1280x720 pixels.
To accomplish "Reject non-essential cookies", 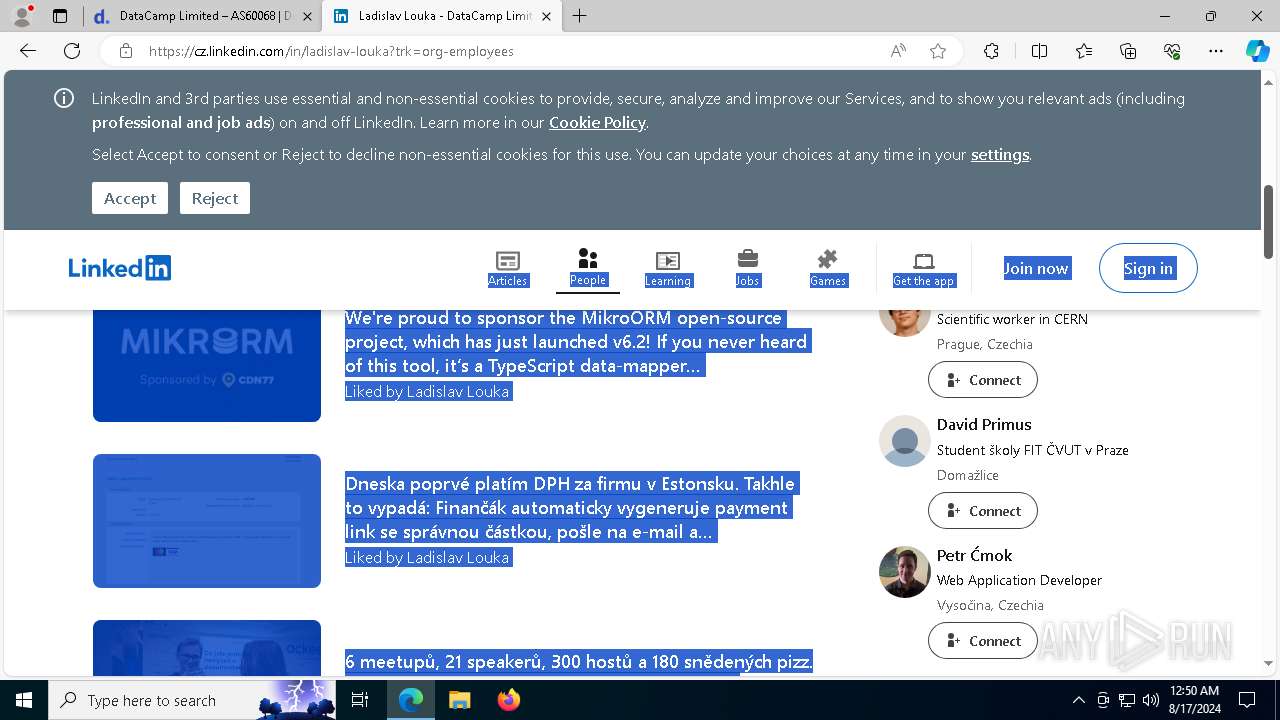I will [215, 198].
